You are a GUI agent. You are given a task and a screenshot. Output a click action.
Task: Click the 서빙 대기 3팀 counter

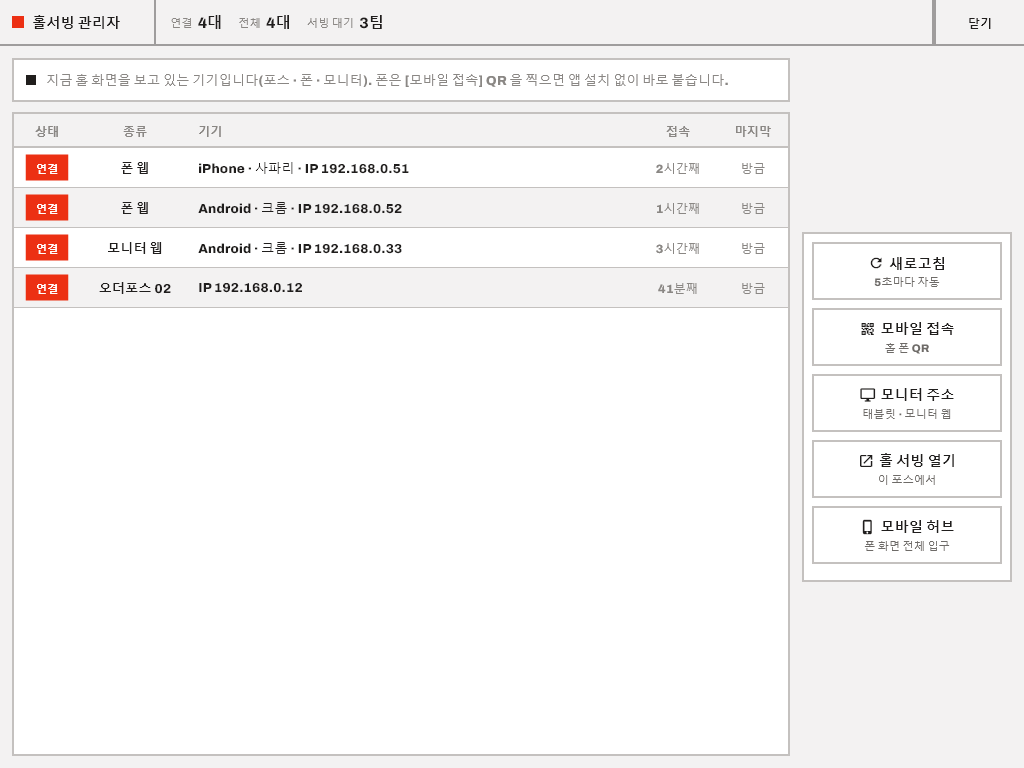[345, 22]
